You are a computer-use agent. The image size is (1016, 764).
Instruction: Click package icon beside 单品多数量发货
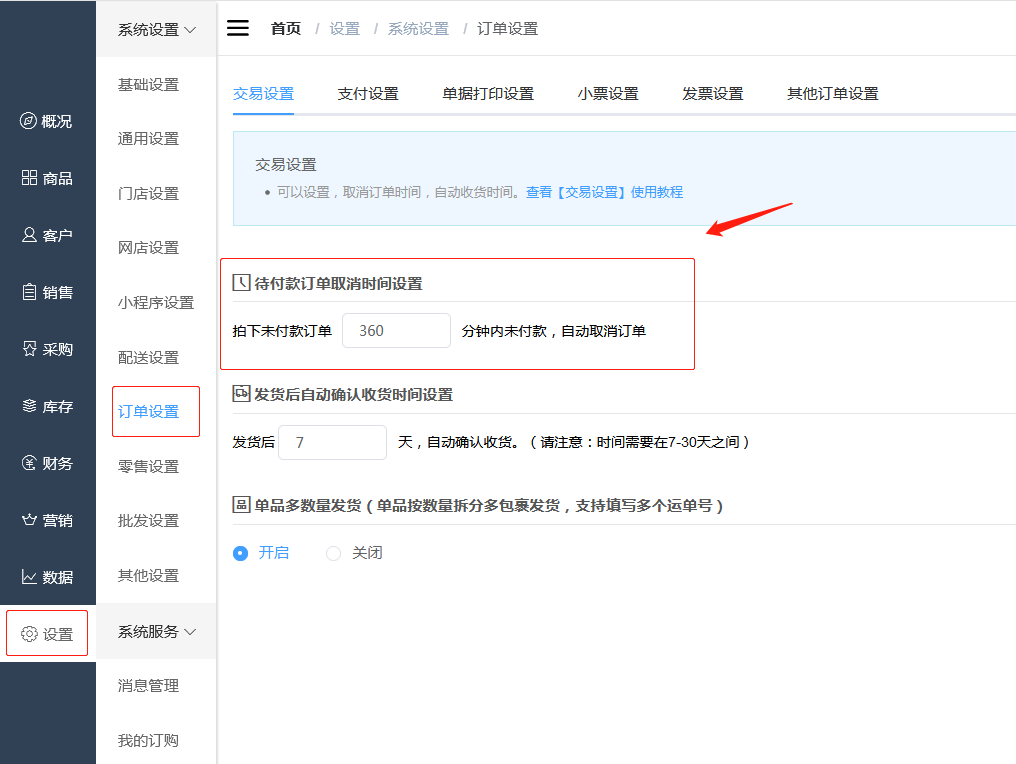coord(241,505)
